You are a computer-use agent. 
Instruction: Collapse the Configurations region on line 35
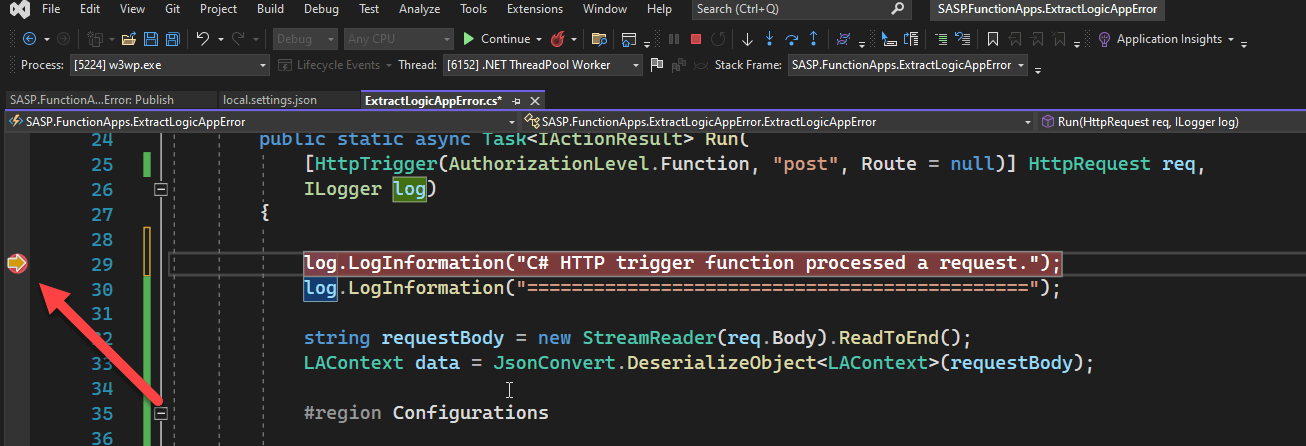[x=159, y=412]
